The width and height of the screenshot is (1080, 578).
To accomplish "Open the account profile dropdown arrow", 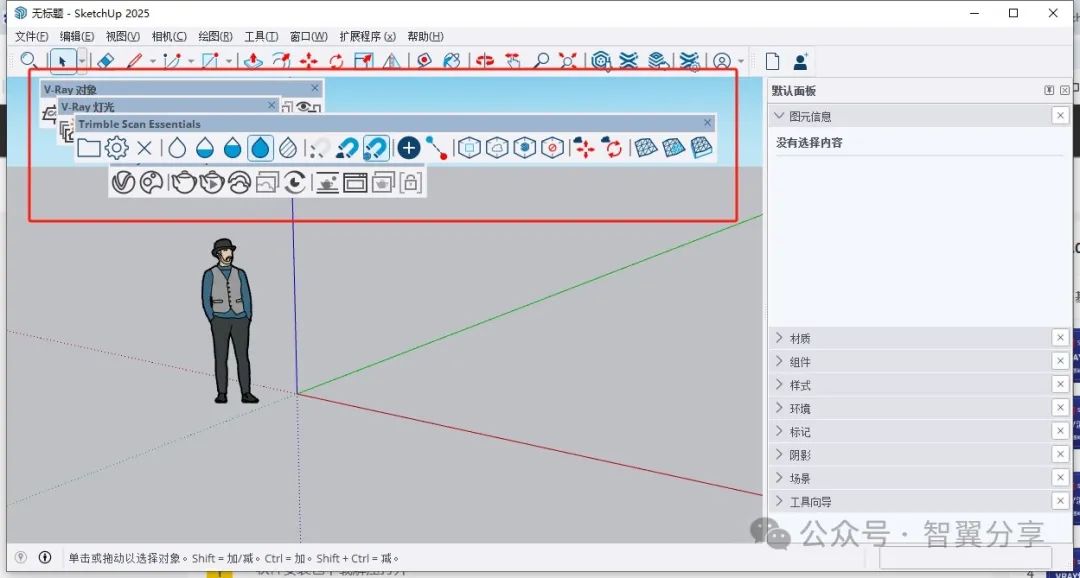I will point(741,61).
